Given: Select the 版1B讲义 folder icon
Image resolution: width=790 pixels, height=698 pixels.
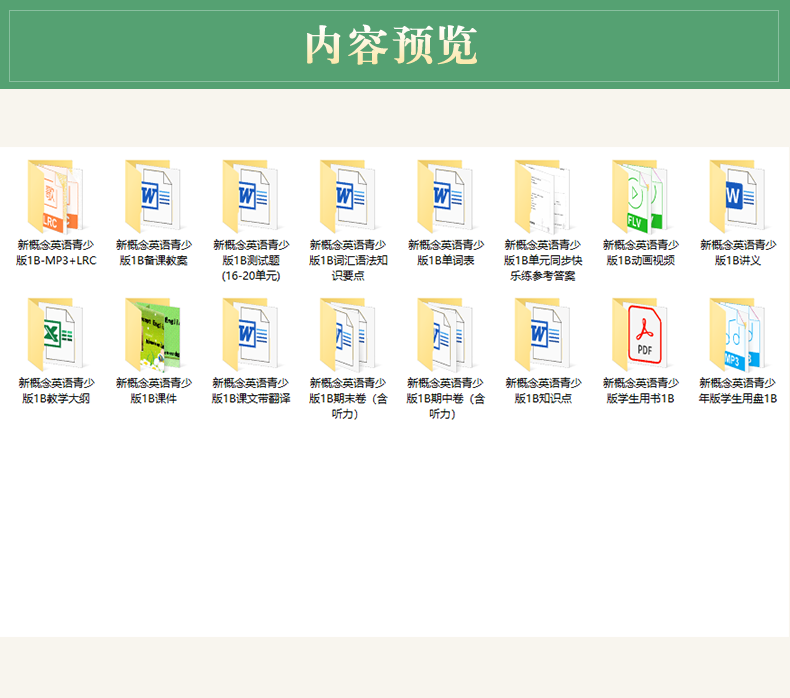Looking at the screenshot, I should [x=738, y=197].
